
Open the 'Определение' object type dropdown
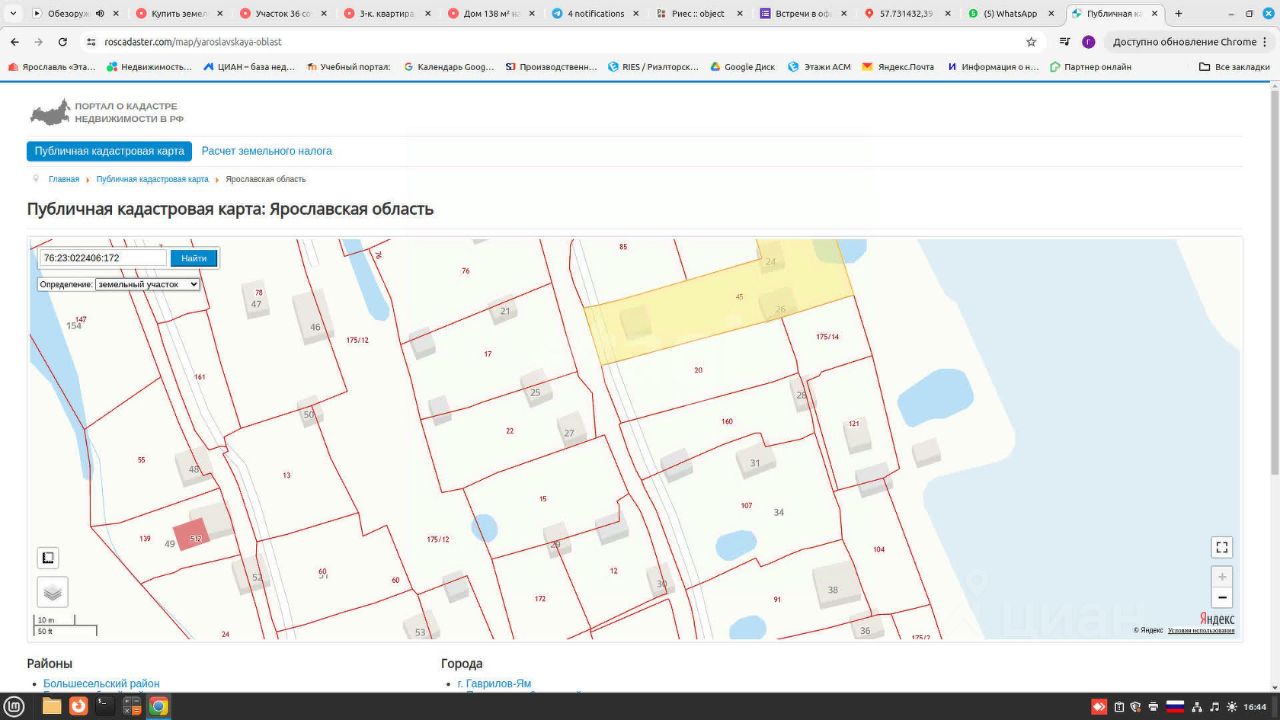[147, 284]
